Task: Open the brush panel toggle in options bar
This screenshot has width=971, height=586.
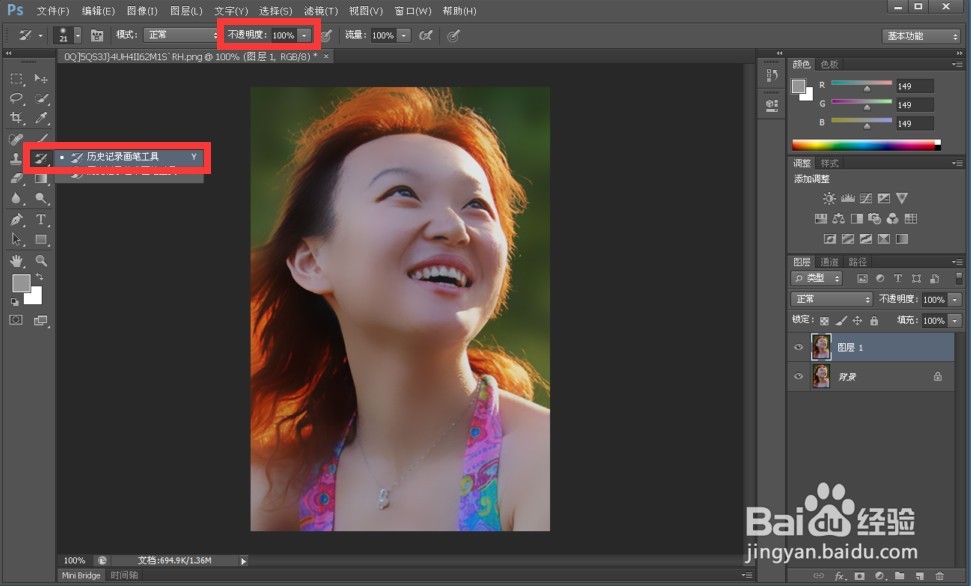Action: click(x=97, y=35)
